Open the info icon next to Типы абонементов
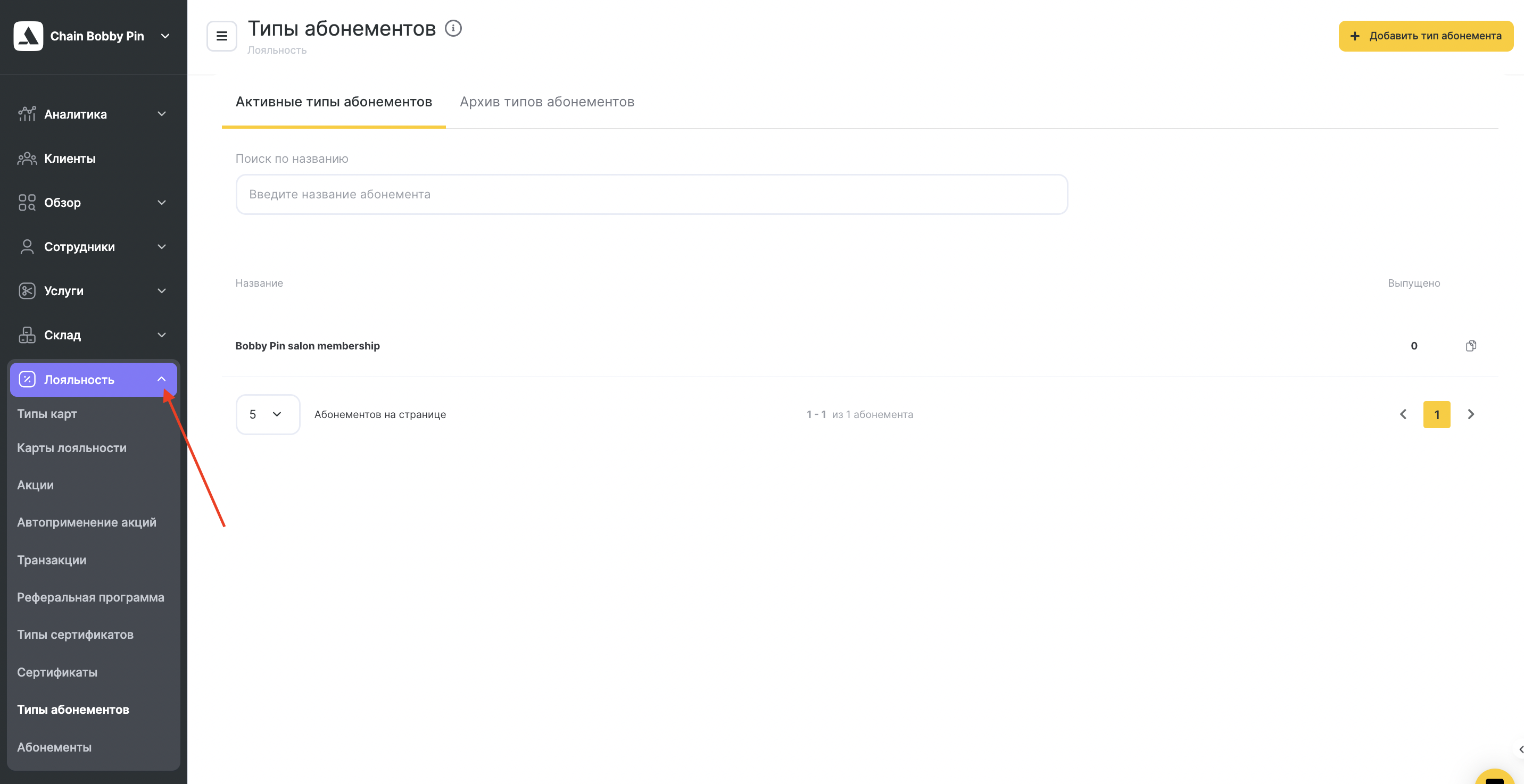The width and height of the screenshot is (1524, 784). pos(453,28)
